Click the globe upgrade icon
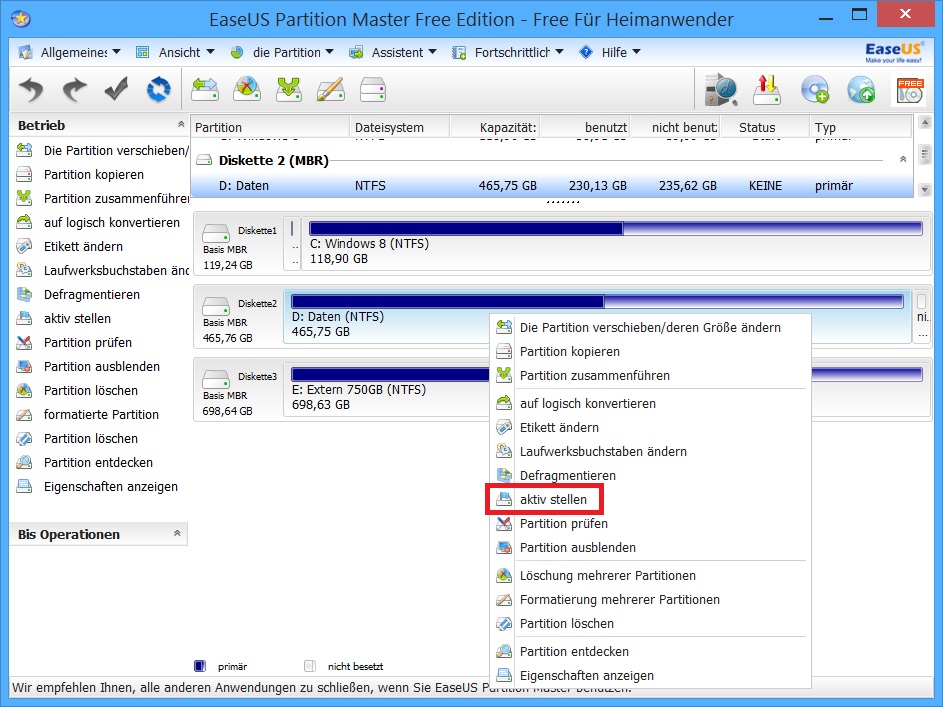Screen dimensions: 943x707 click(861, 90)
